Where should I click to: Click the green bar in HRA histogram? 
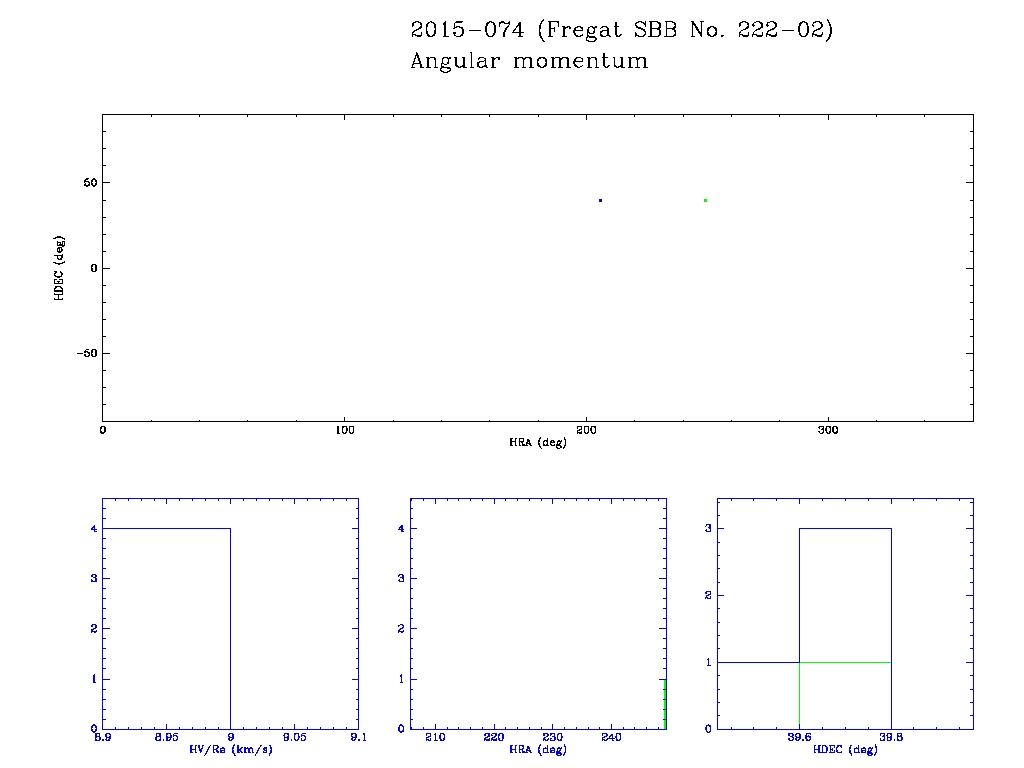[x=664, y=704]
